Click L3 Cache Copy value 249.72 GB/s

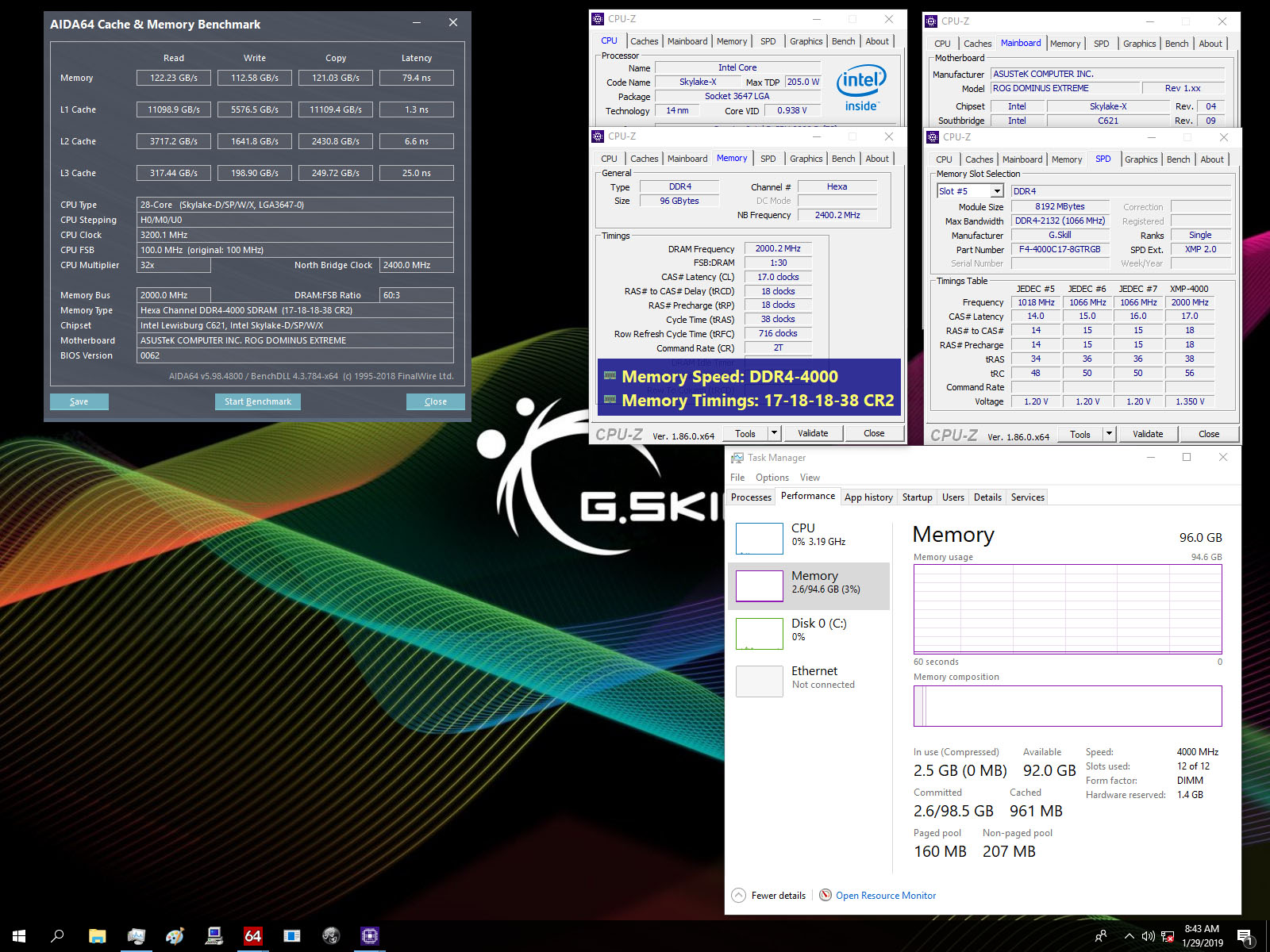336,173
